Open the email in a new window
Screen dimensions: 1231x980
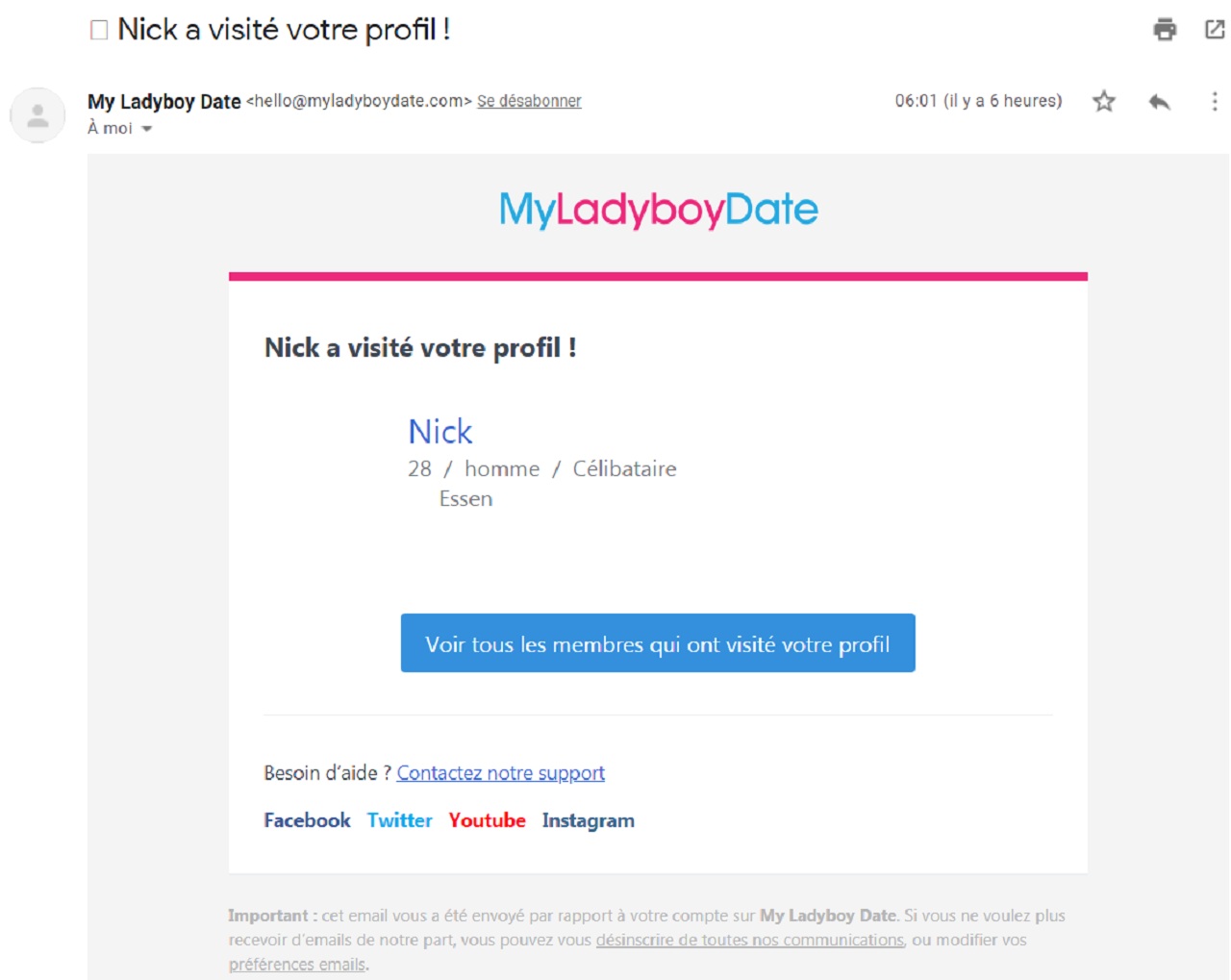[x=1214, y=31]
